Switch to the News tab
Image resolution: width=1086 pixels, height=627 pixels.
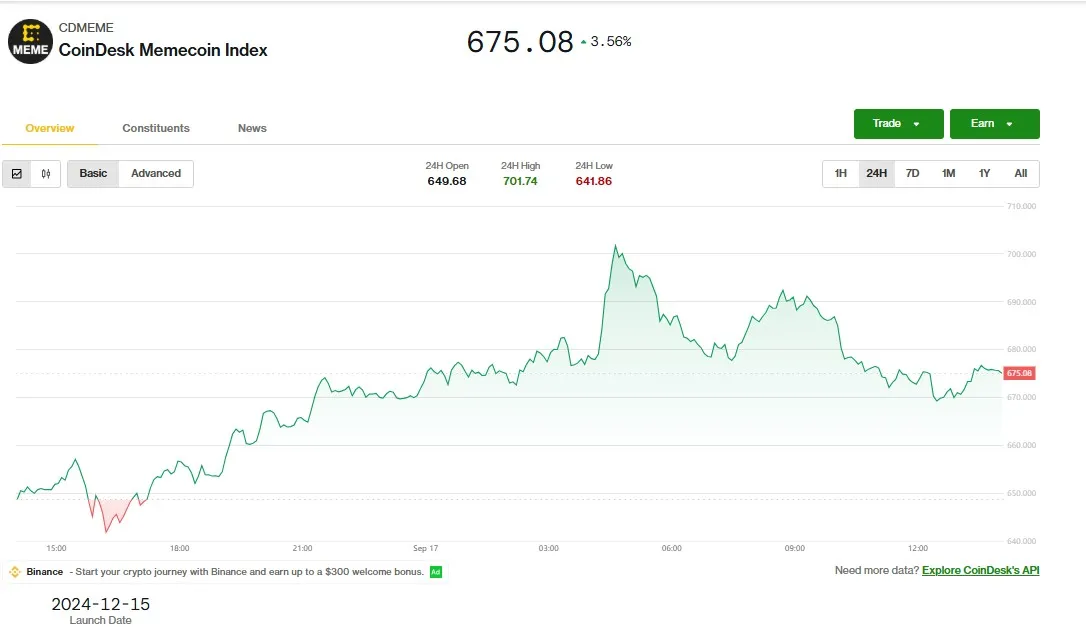251,128
